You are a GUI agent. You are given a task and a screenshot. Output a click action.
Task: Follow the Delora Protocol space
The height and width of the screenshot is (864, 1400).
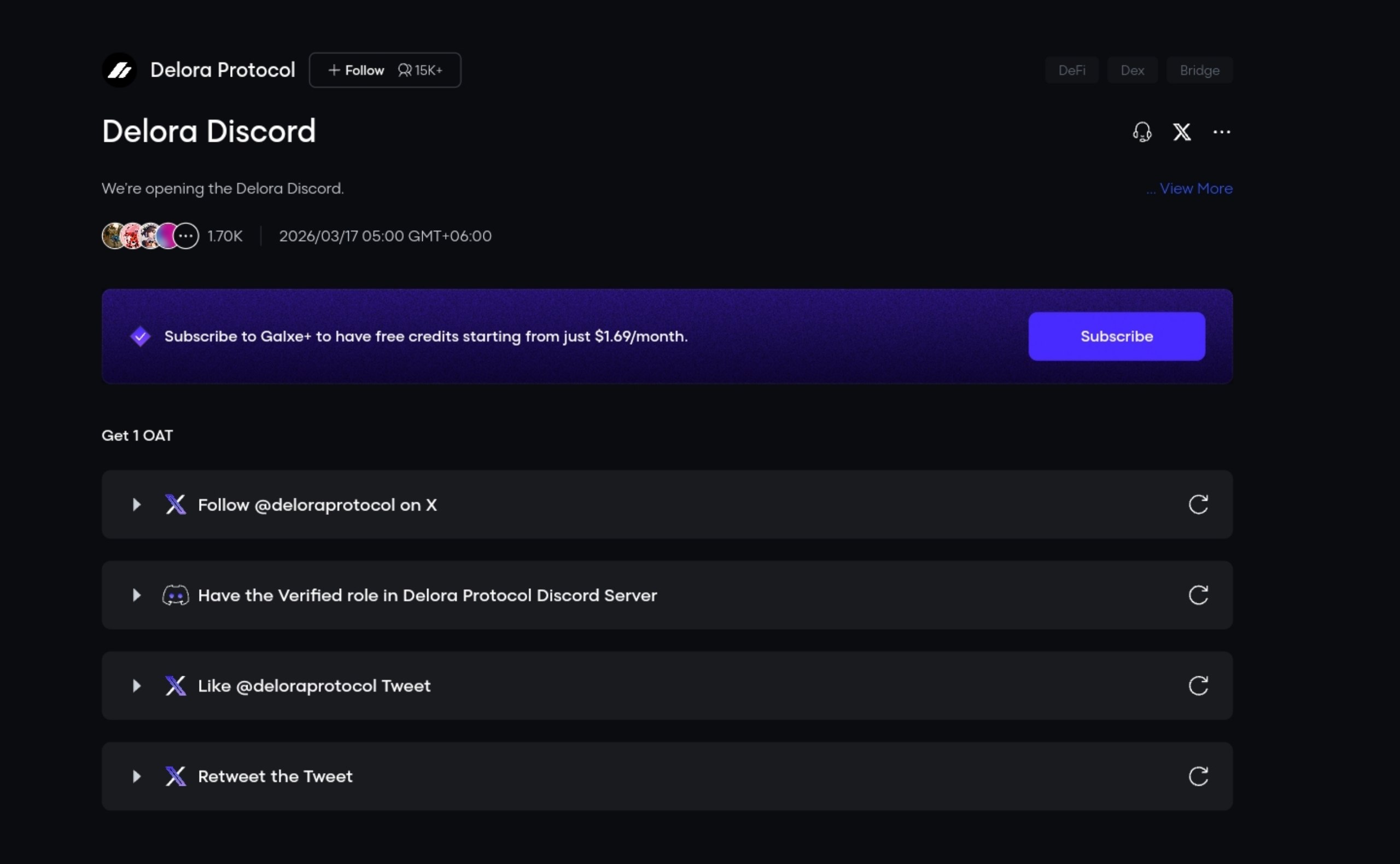point(357,70)
